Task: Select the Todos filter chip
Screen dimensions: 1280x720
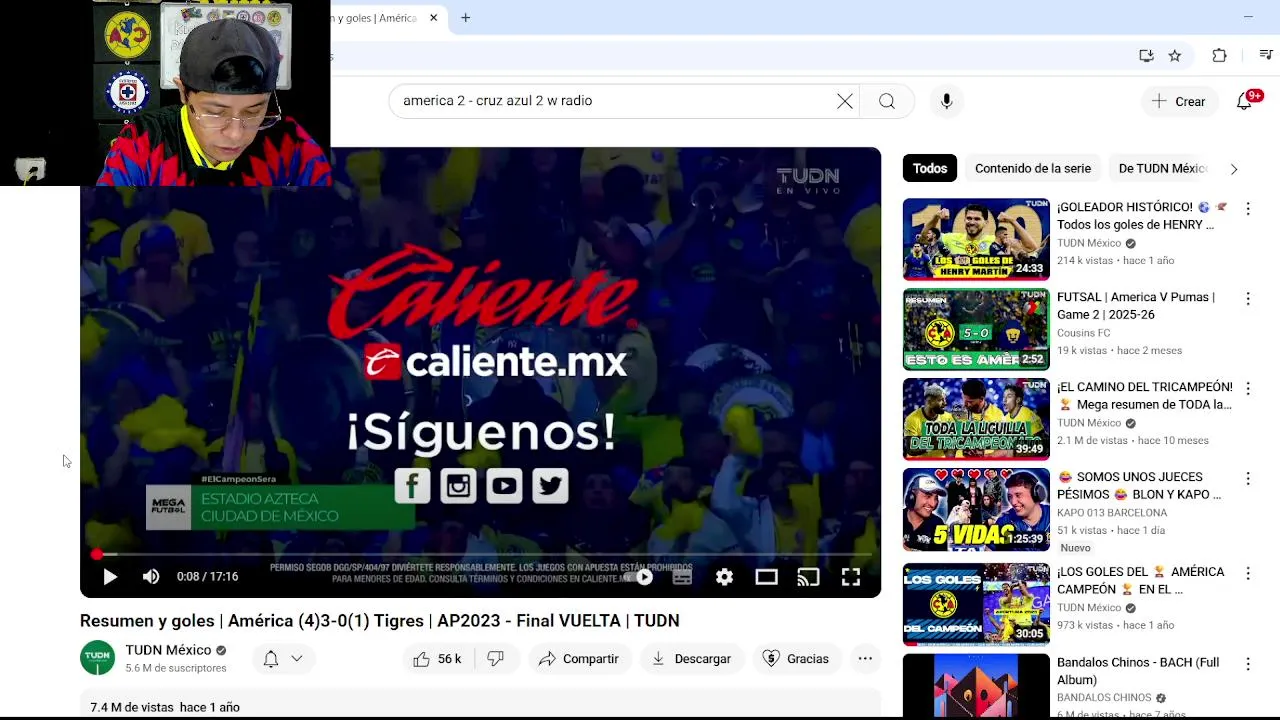Action: [930, 168]
